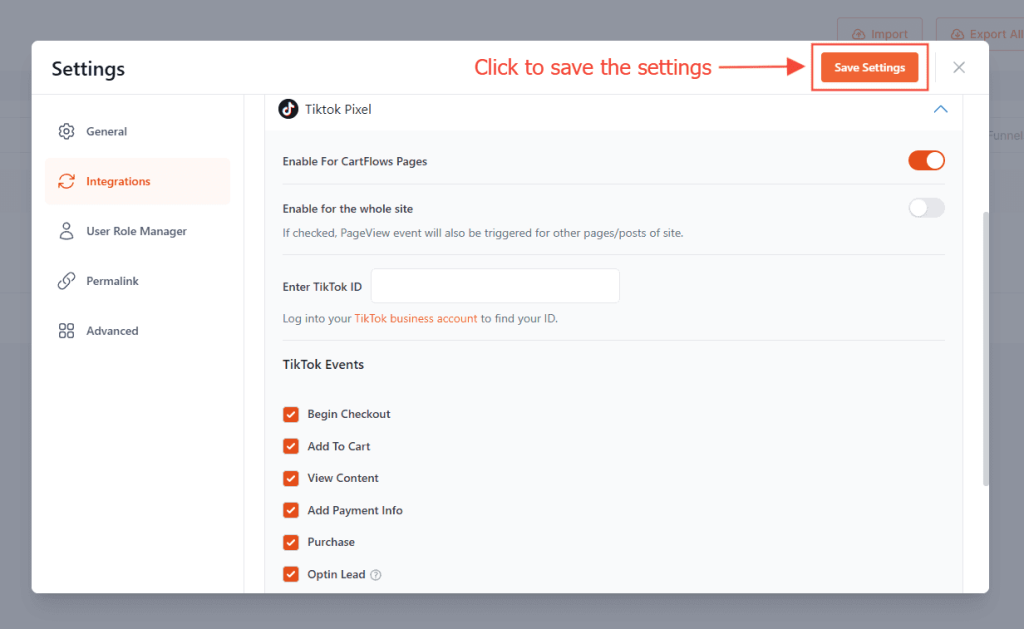Click the Advanced grid icon
The height and width of the screenshot is (629, 1024).
pyautogui.click(x=67, y=331)
